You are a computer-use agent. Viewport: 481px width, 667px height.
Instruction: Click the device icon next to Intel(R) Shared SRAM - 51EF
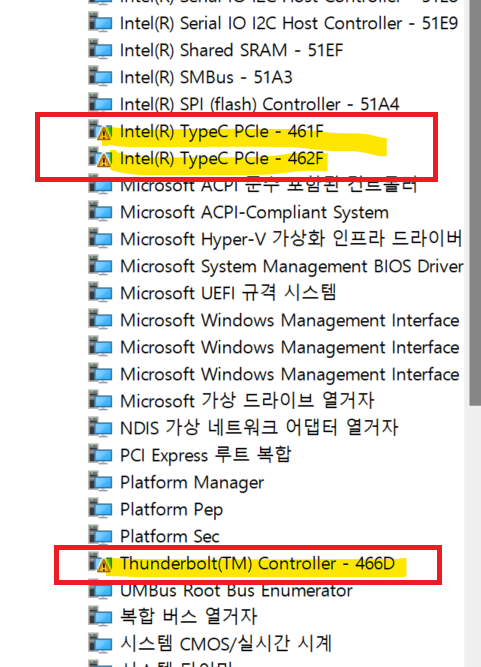click(100, 50)
